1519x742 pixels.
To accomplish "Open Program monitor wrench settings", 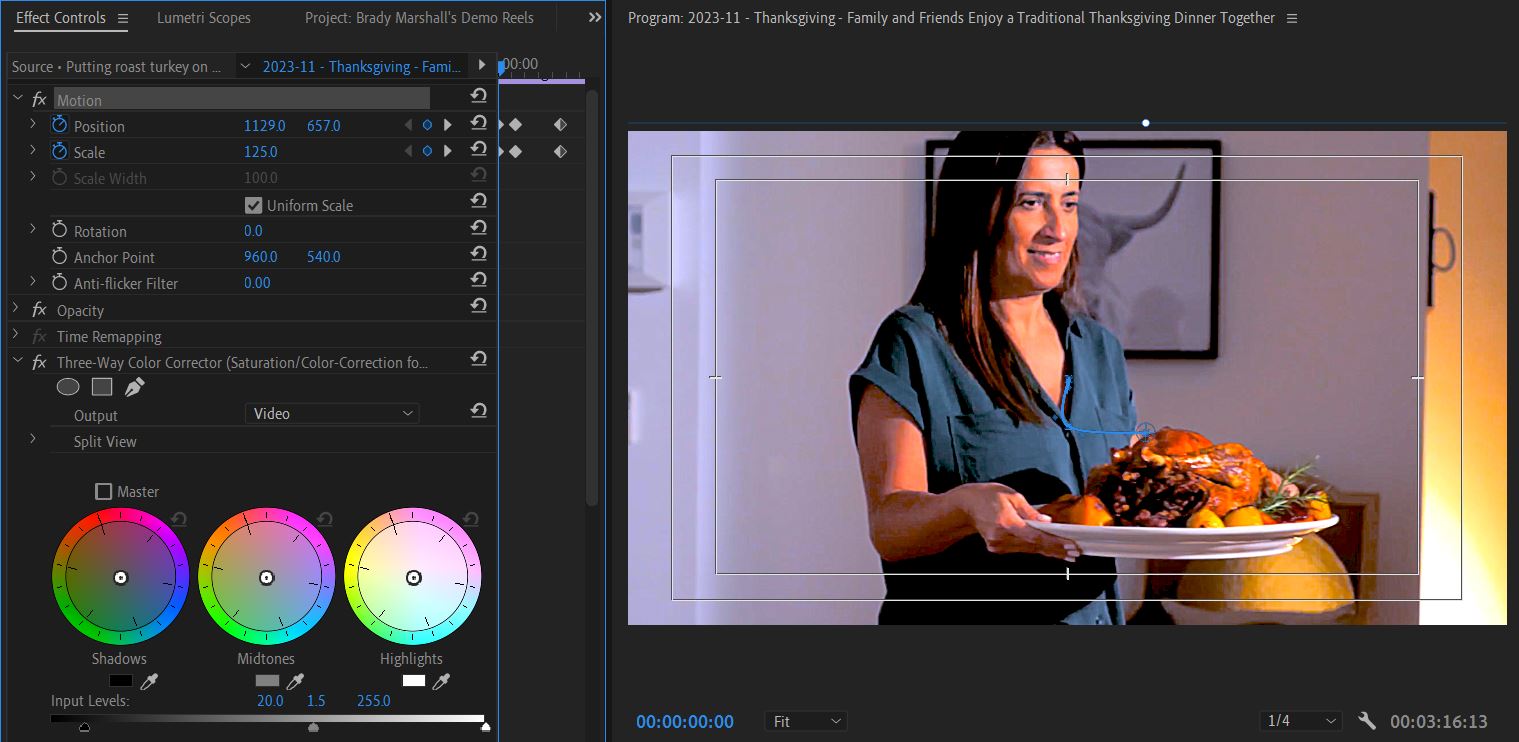I will (1367, 721).
